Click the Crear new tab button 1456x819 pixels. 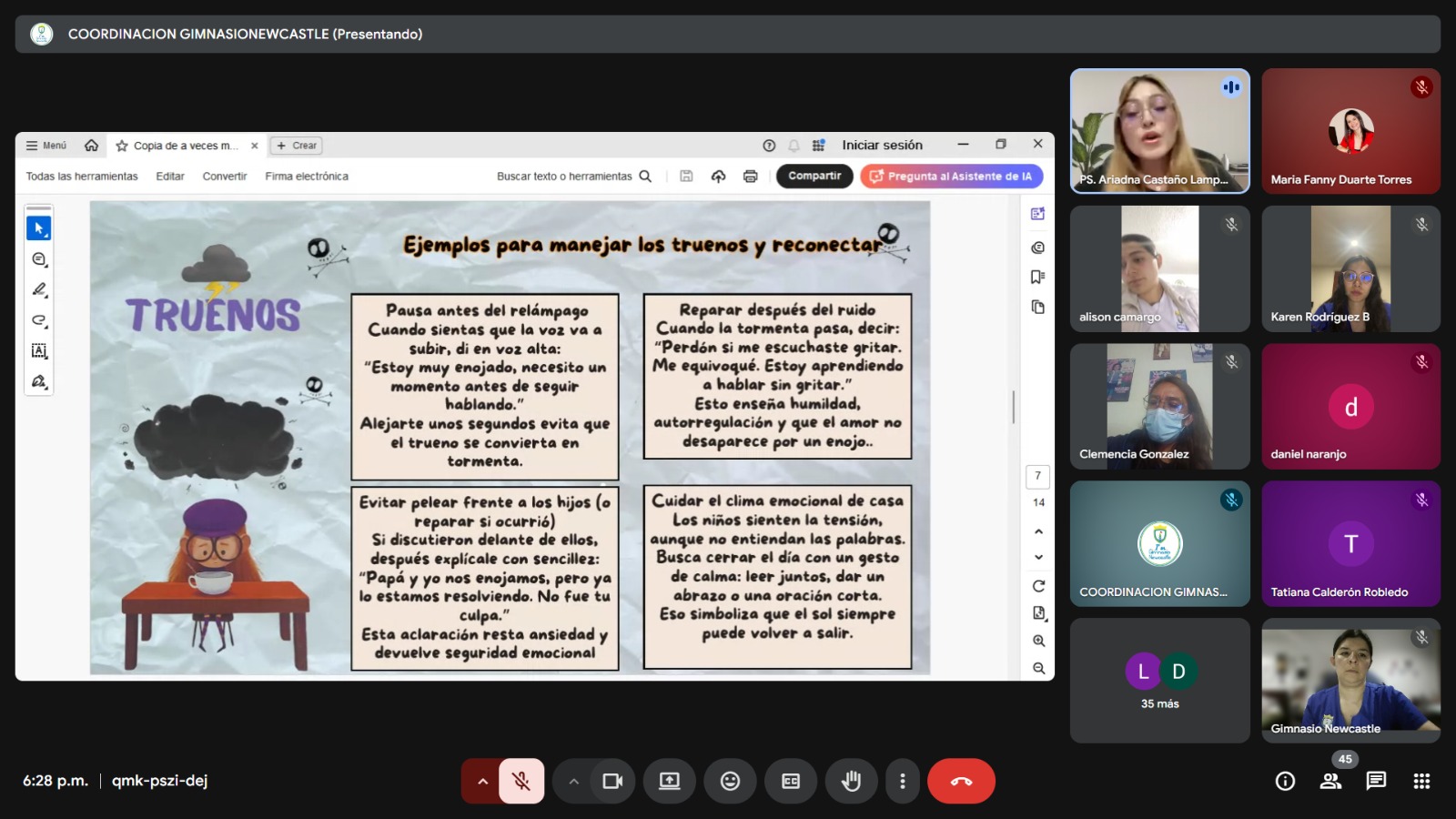click(x=297, y=146)
